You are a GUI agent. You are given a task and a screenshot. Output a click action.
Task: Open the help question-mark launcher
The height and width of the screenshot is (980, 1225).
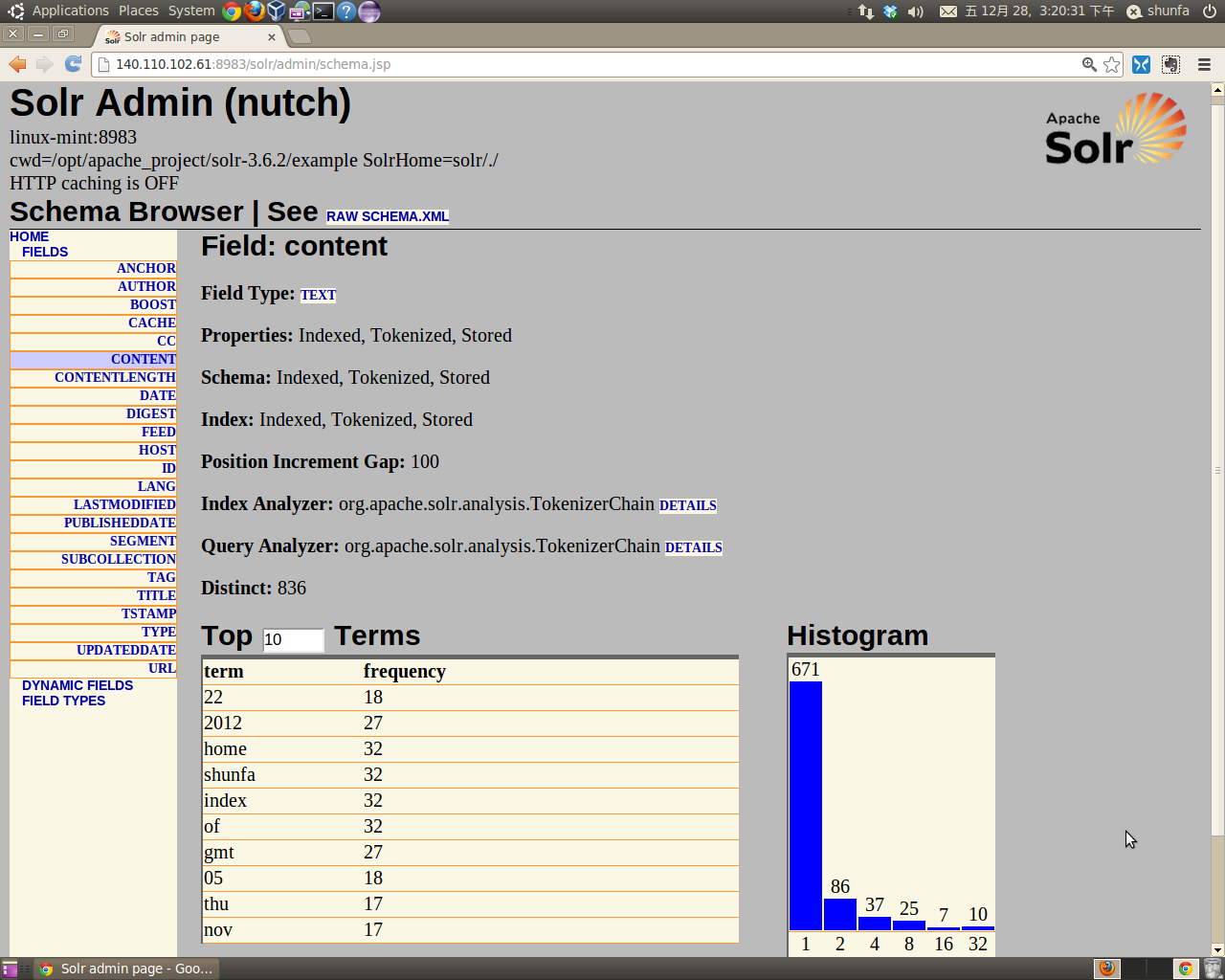tap(346, 11)
